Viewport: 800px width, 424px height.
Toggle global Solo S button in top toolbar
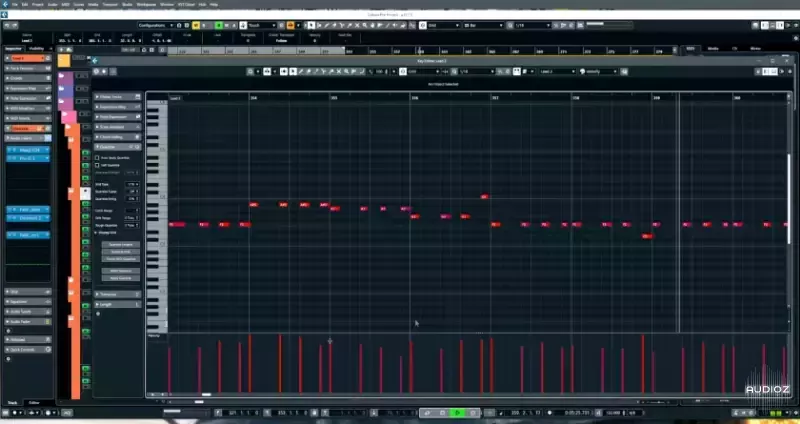coord(204,25)
